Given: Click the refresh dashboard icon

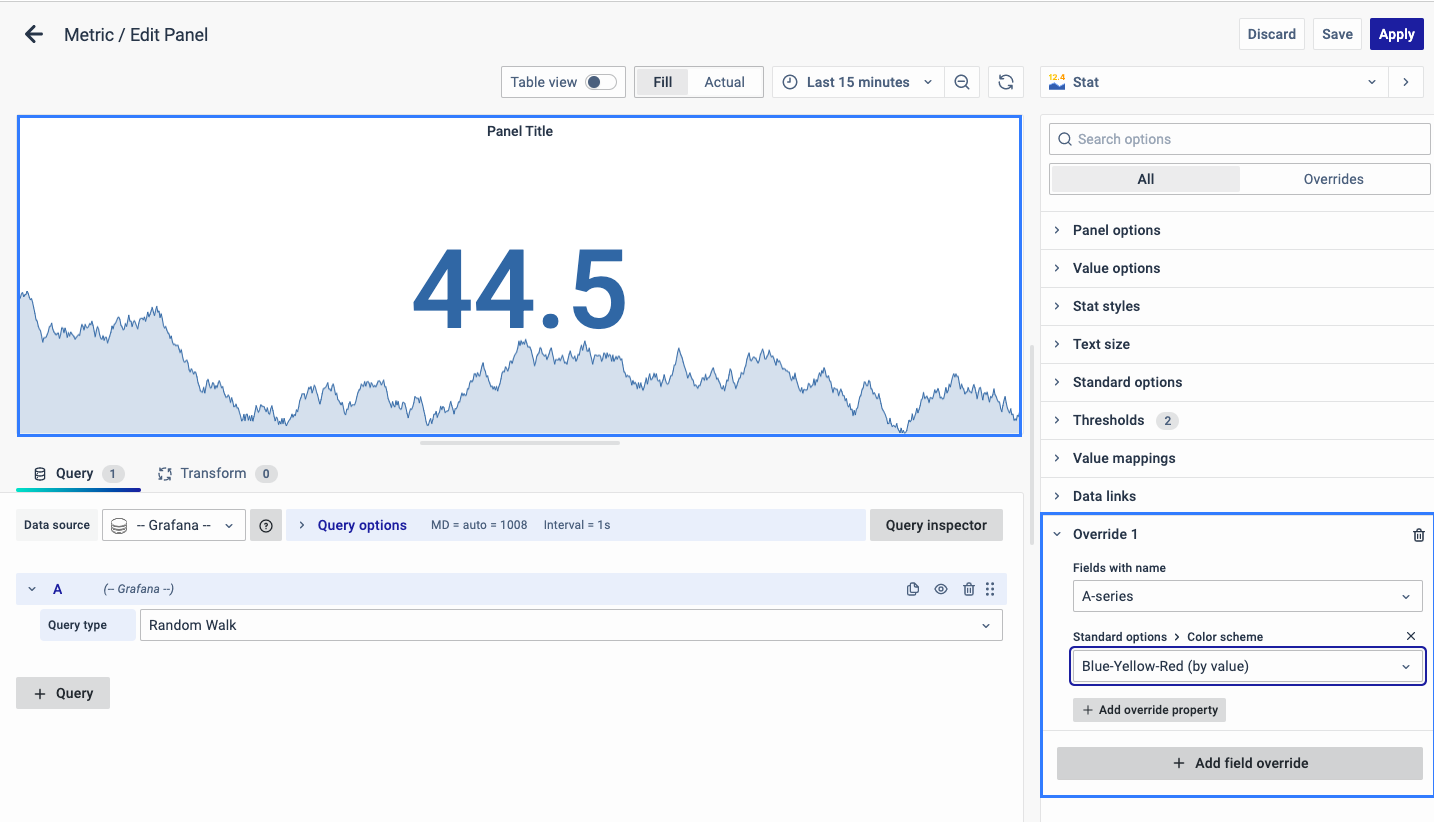Looking at the screenshot, I should (x=1006, y=82).
